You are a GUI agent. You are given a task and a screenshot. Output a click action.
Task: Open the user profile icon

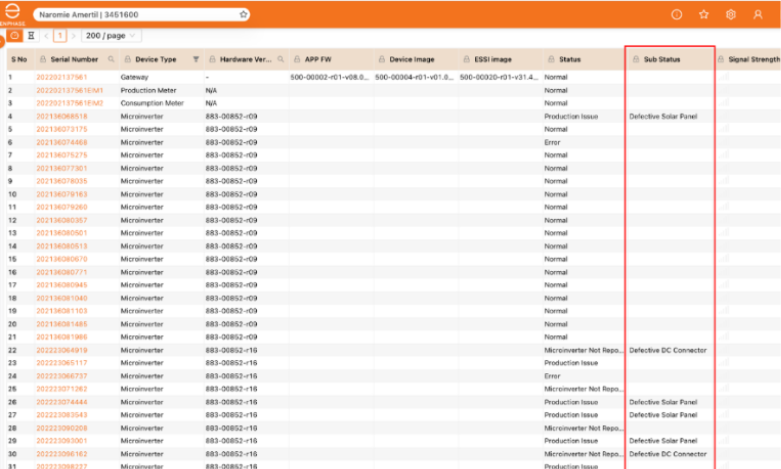click(758, 14)
